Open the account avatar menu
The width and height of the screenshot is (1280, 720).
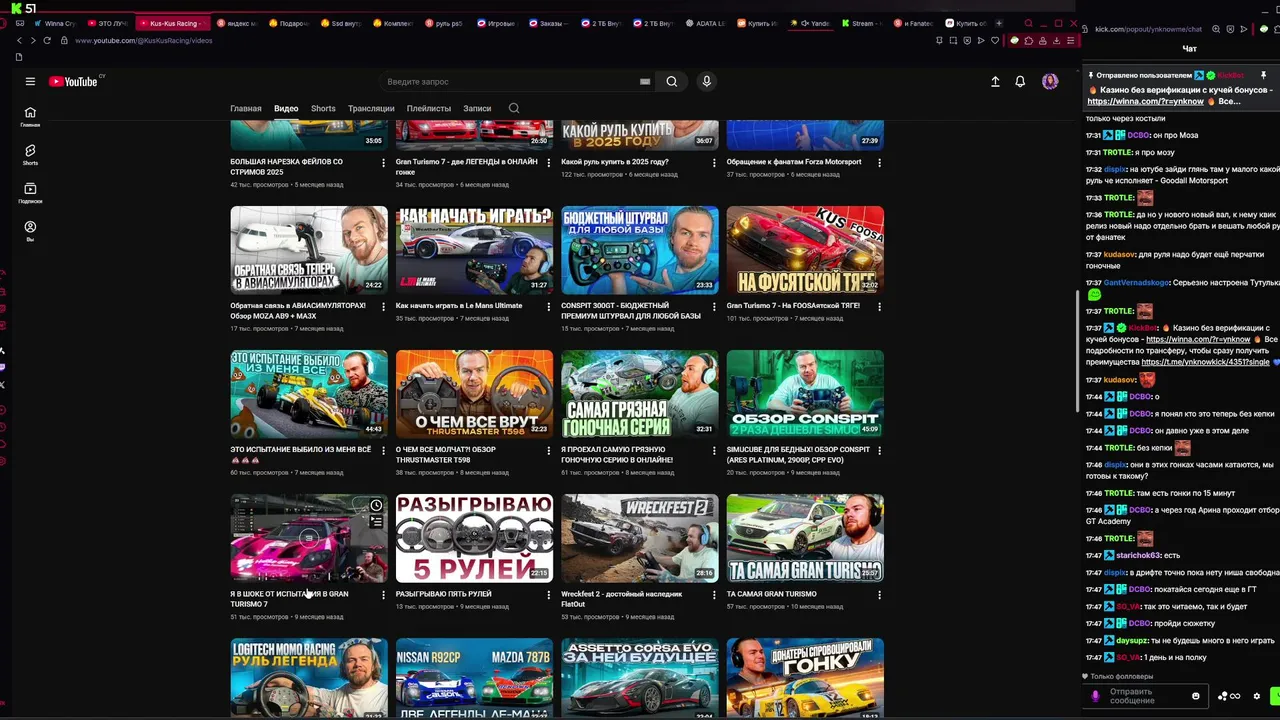tap(1050, 82)
